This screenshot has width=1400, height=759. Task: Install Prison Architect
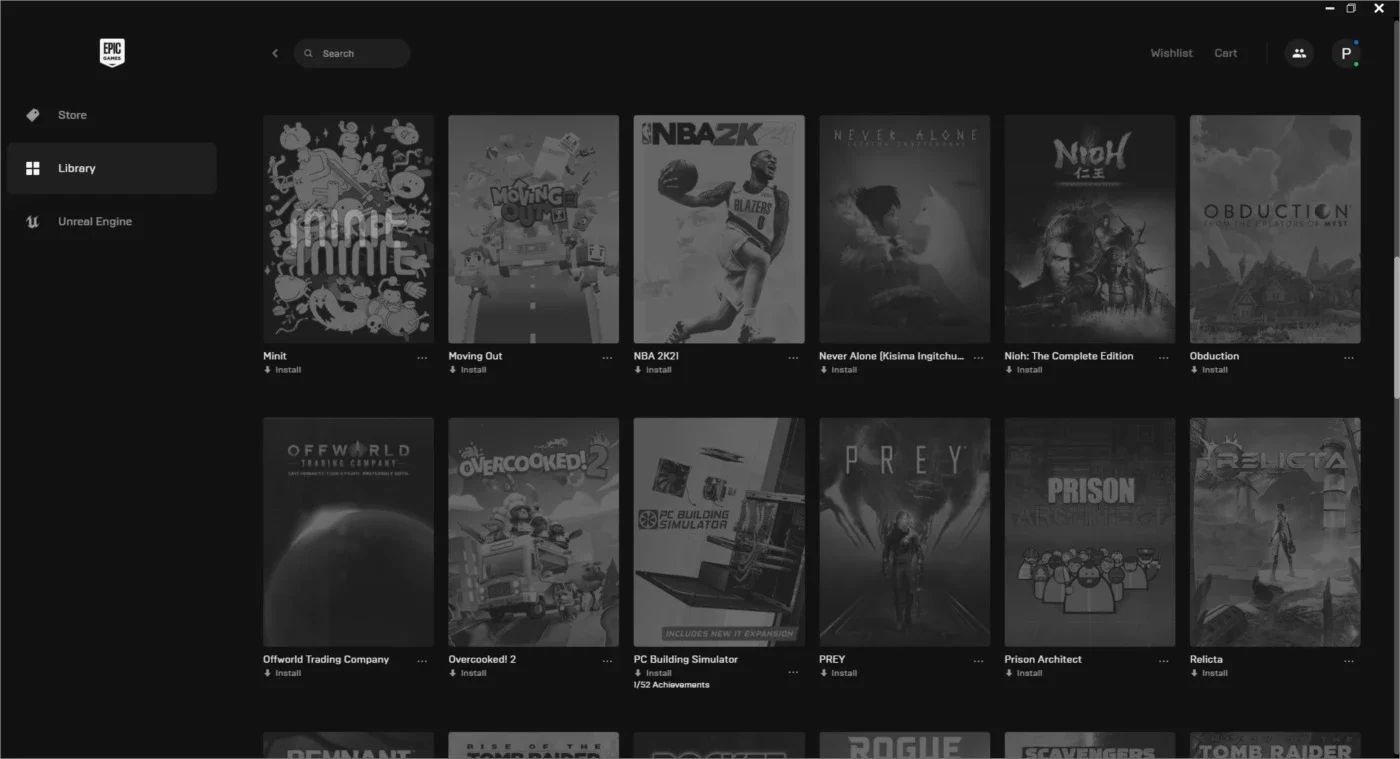[x=1024, y=673]
